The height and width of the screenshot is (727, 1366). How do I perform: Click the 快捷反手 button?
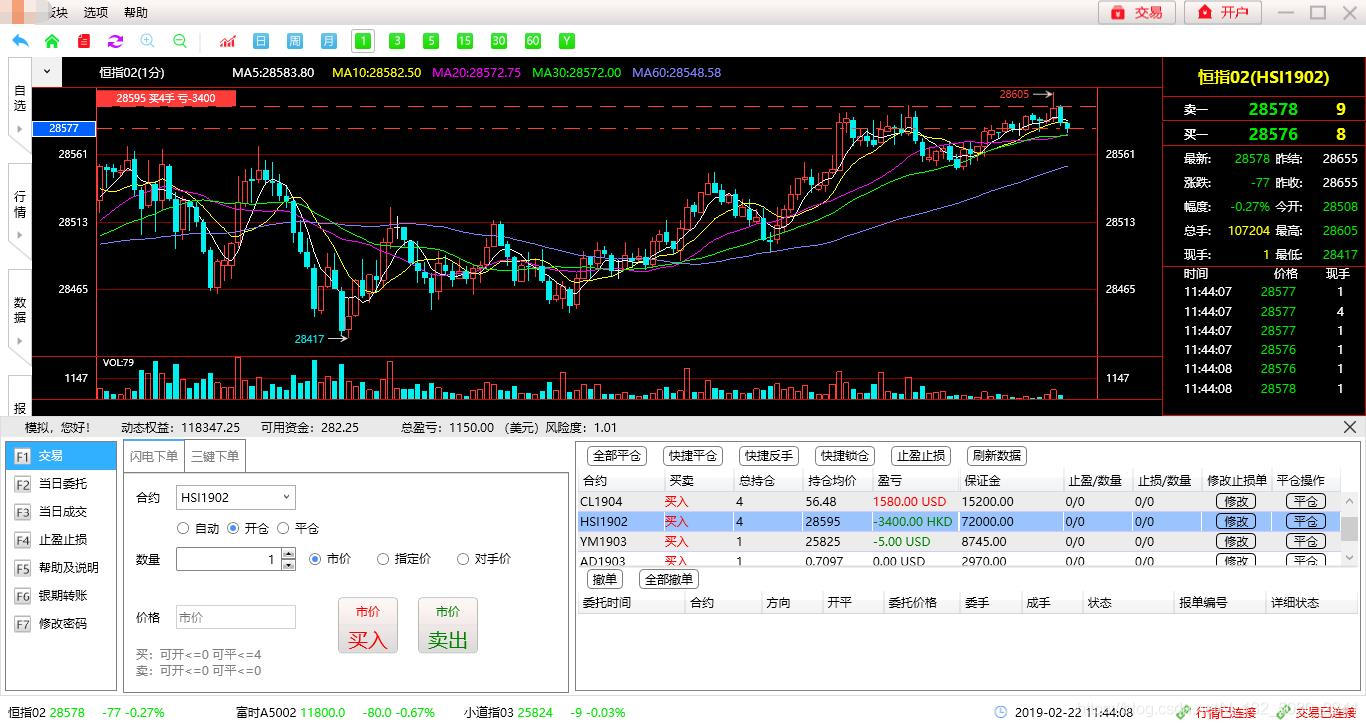[x=769, y=456]
